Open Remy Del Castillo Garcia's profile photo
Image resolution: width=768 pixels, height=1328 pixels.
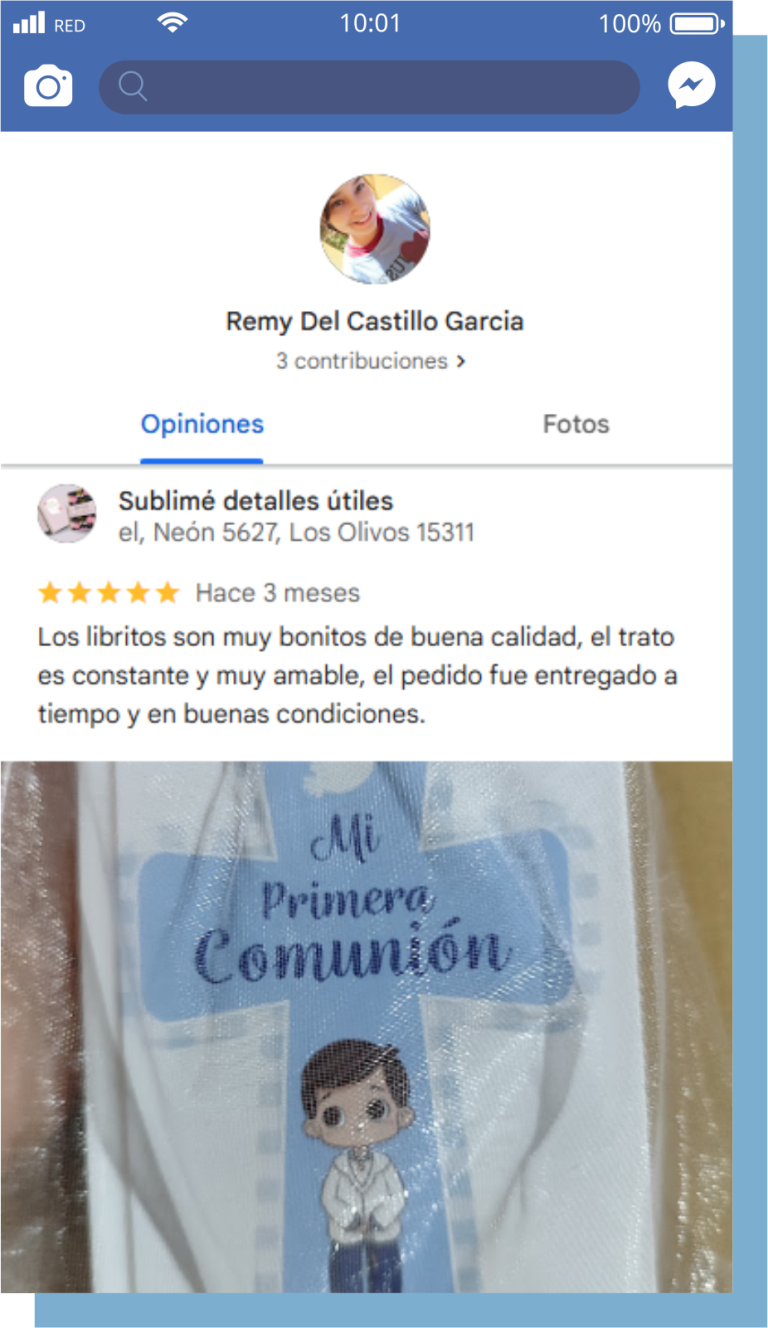375,229
